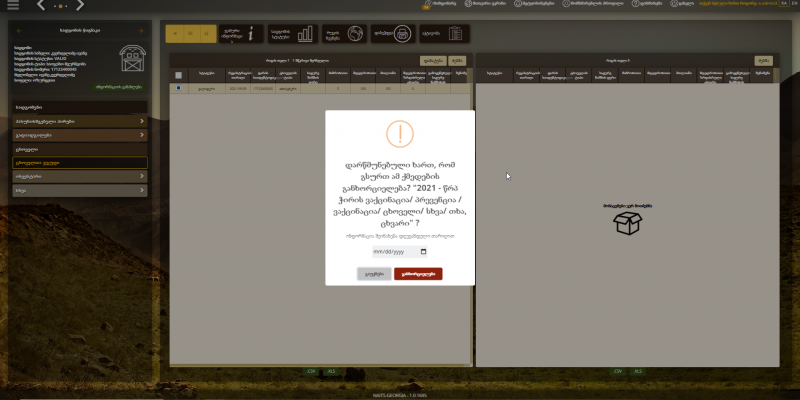This screenshot has height=400, width=800.
Task: Click the left orange arrow in sidebar header
Action: [x=19, y=31]
